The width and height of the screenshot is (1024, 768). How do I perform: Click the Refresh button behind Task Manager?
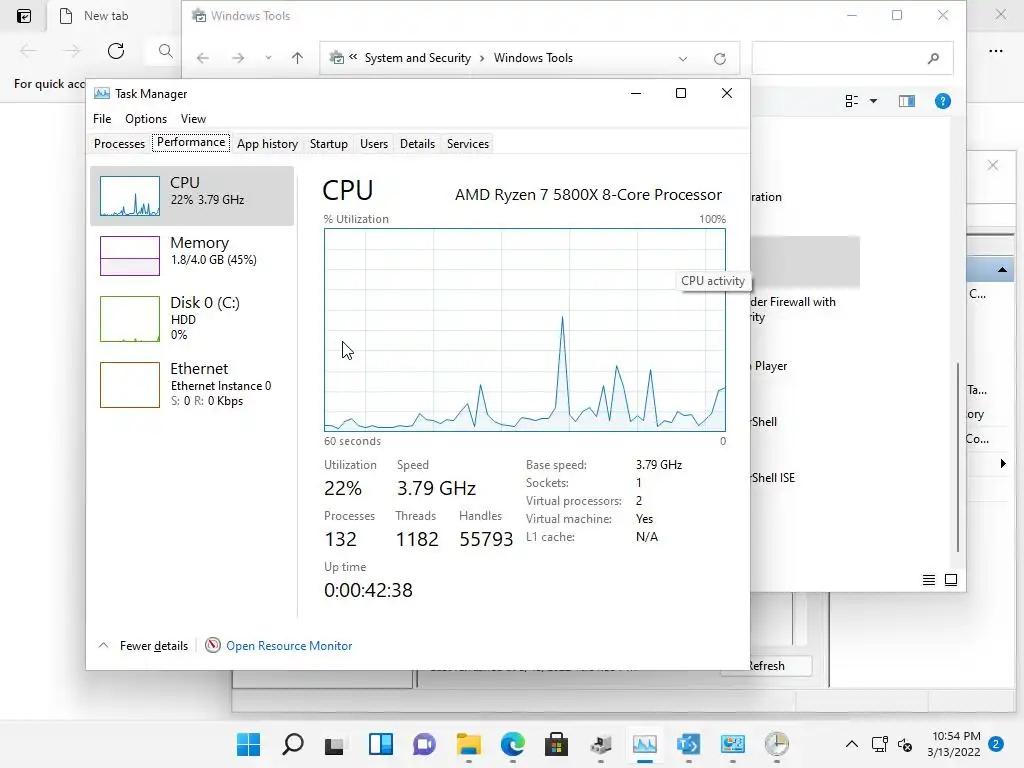(765, 665)
